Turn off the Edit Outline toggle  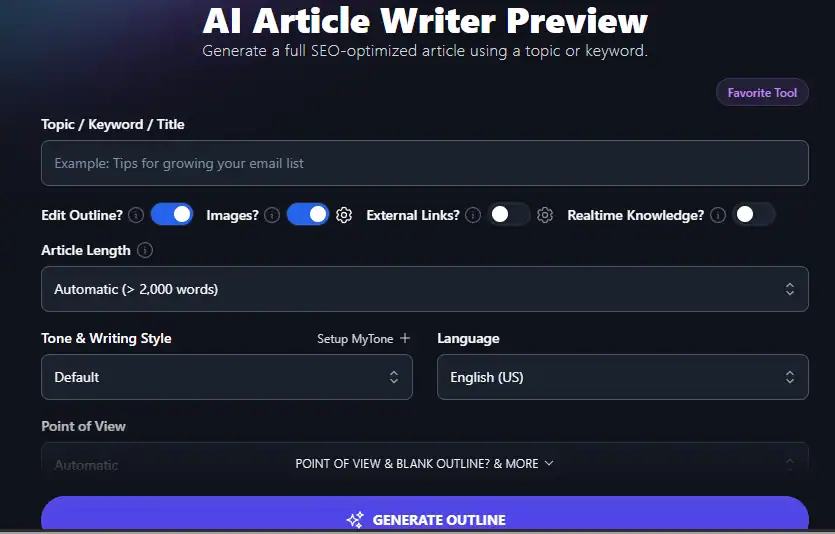pos(172,215)
